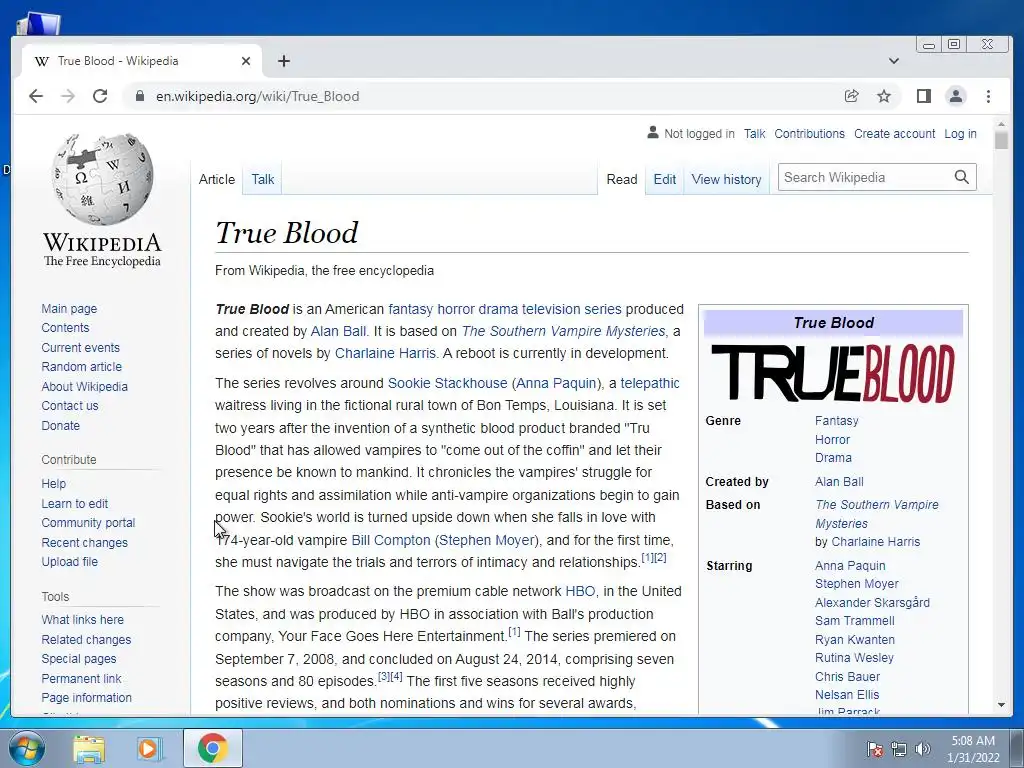Image resolution: width=1024 pixels, height=768 pixels.
Task: Open the user Talk link at top
Action: (x=754, y=133)
